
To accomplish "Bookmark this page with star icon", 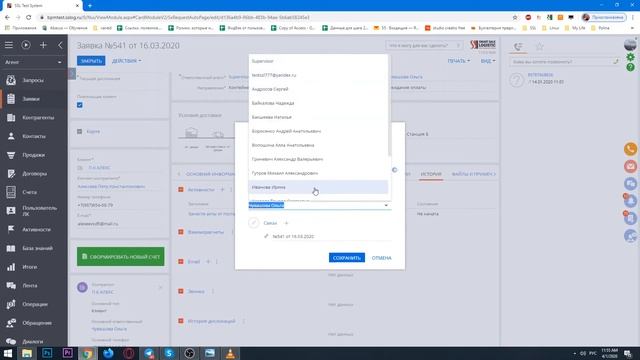I will click(x=515, y=17).
